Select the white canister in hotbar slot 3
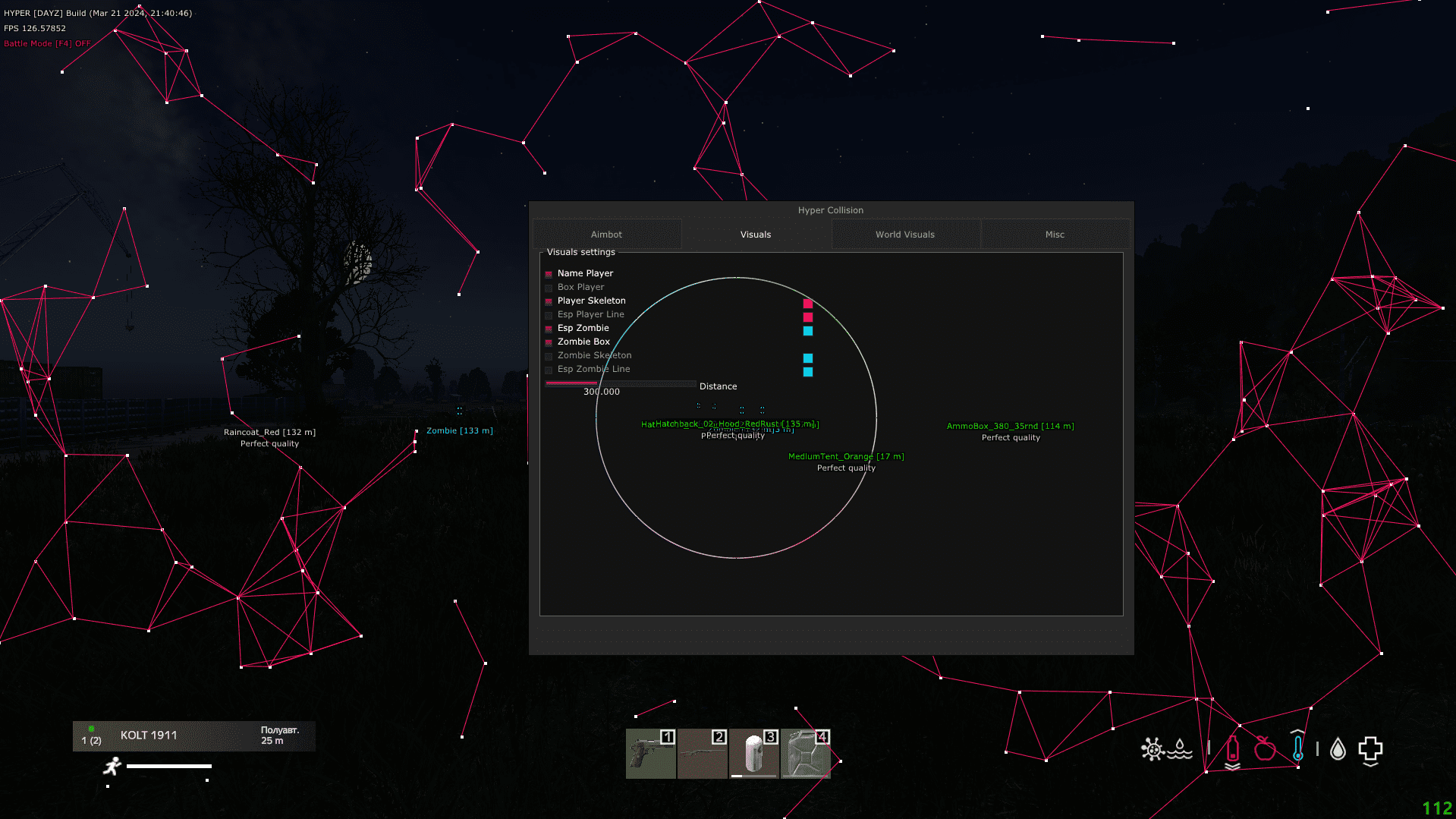1456x819 pixels. tap(753, 754)
